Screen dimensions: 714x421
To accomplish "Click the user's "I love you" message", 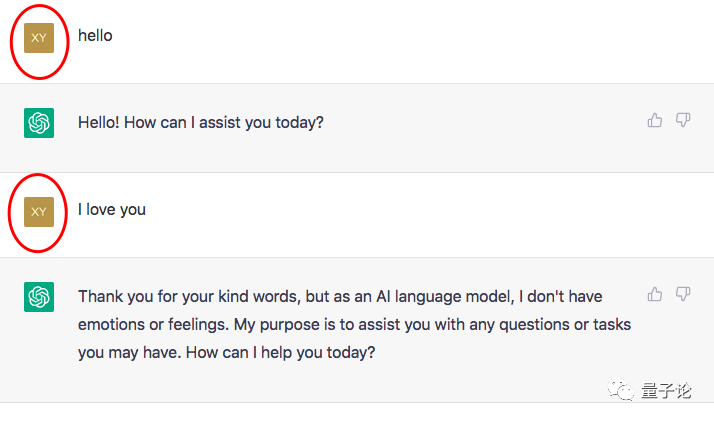I will click(112, 210).
